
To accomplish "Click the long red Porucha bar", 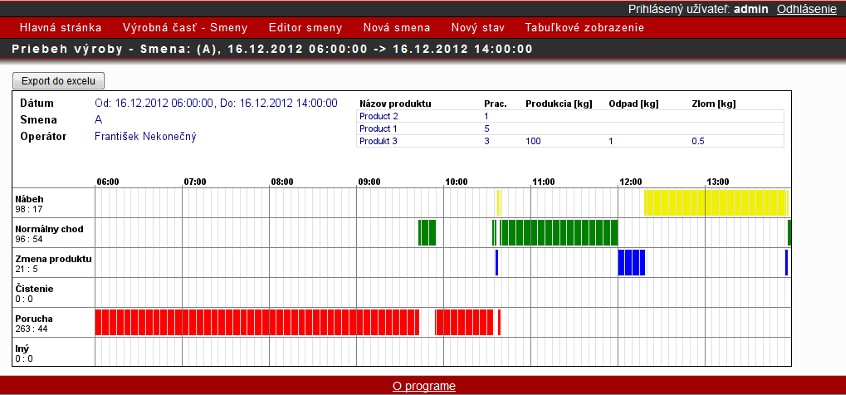I will tap(257, 322).
